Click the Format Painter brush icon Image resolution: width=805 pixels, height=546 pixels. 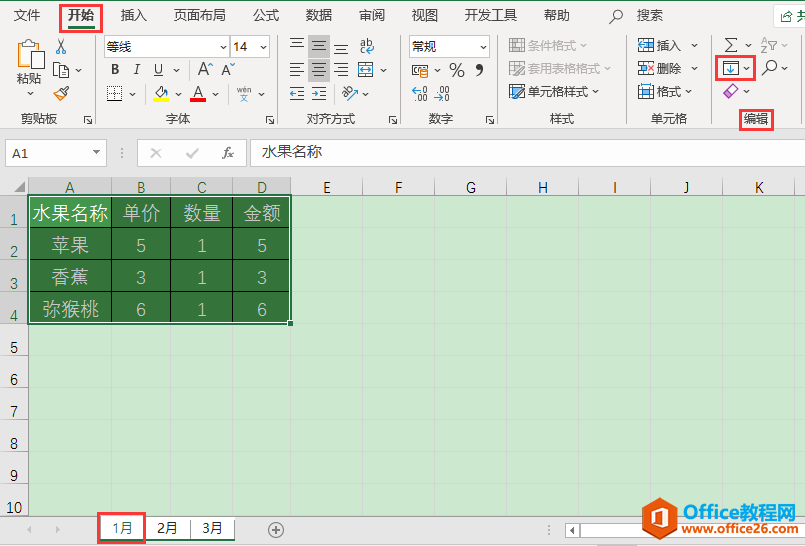pyautogui.click(x=62, y=93)
